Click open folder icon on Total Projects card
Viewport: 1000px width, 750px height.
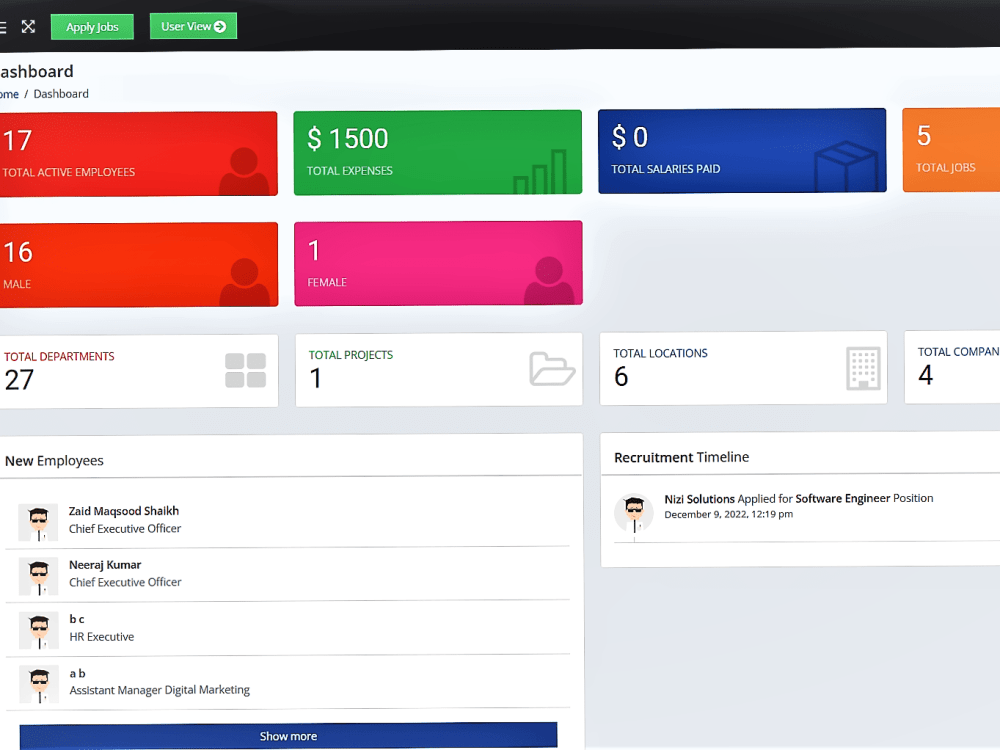pos(552,369)
